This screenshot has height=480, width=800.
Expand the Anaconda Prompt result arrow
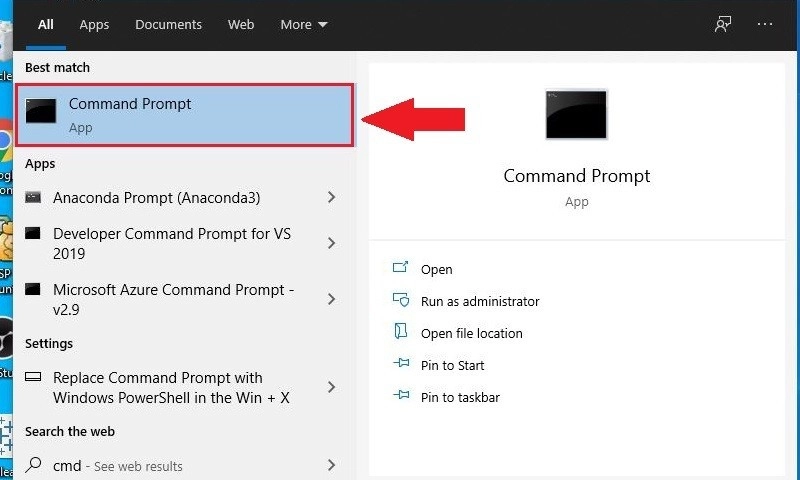(x=331, y=197)
